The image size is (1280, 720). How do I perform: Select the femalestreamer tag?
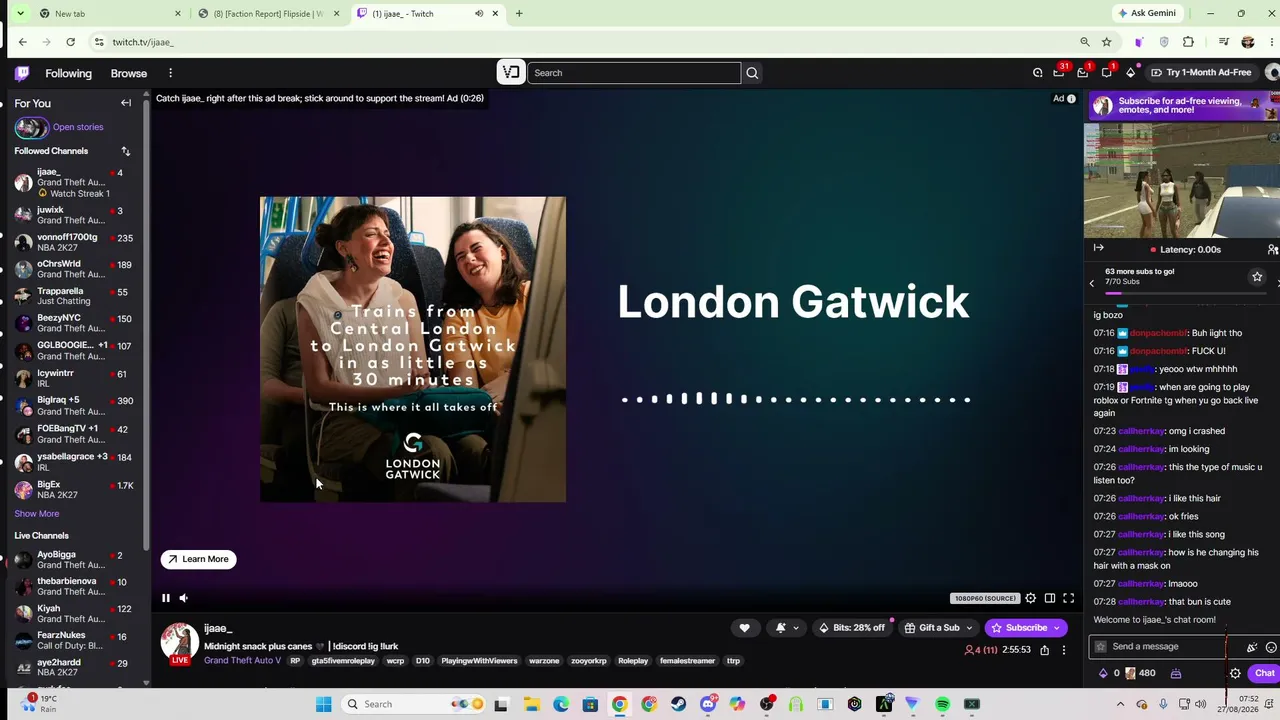687,661
